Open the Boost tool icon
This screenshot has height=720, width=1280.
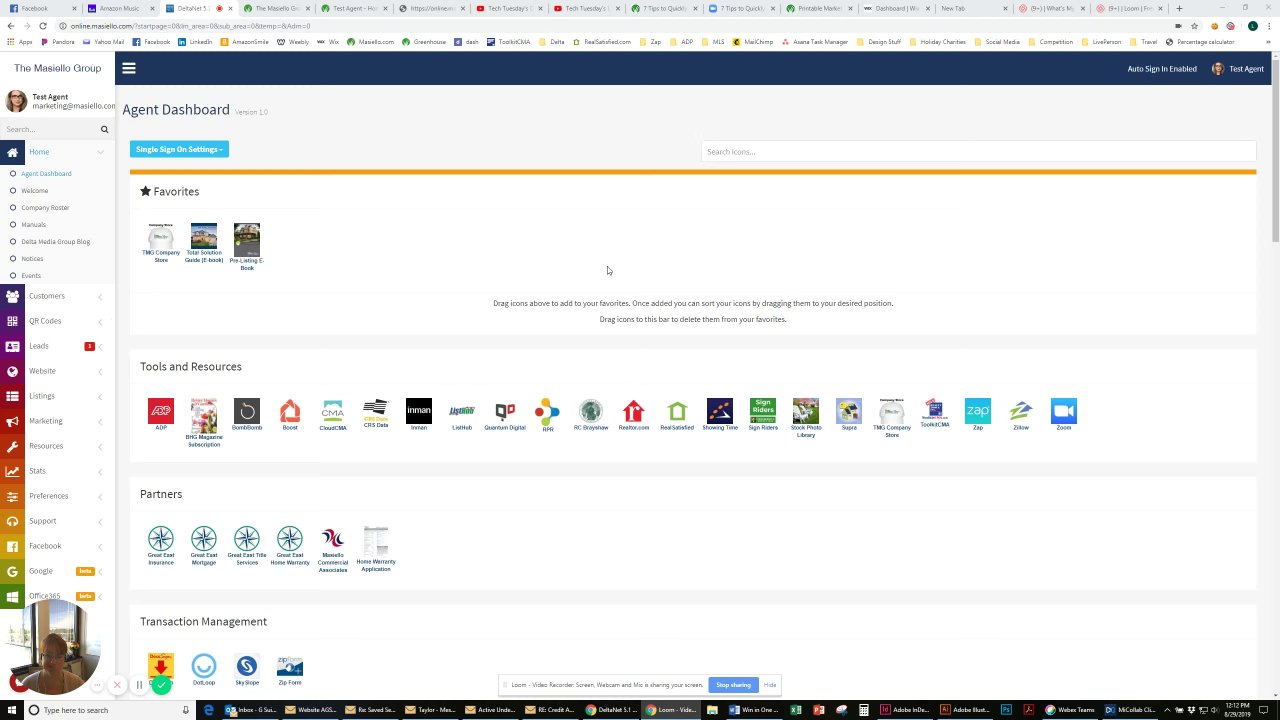(x=290, y=413)
